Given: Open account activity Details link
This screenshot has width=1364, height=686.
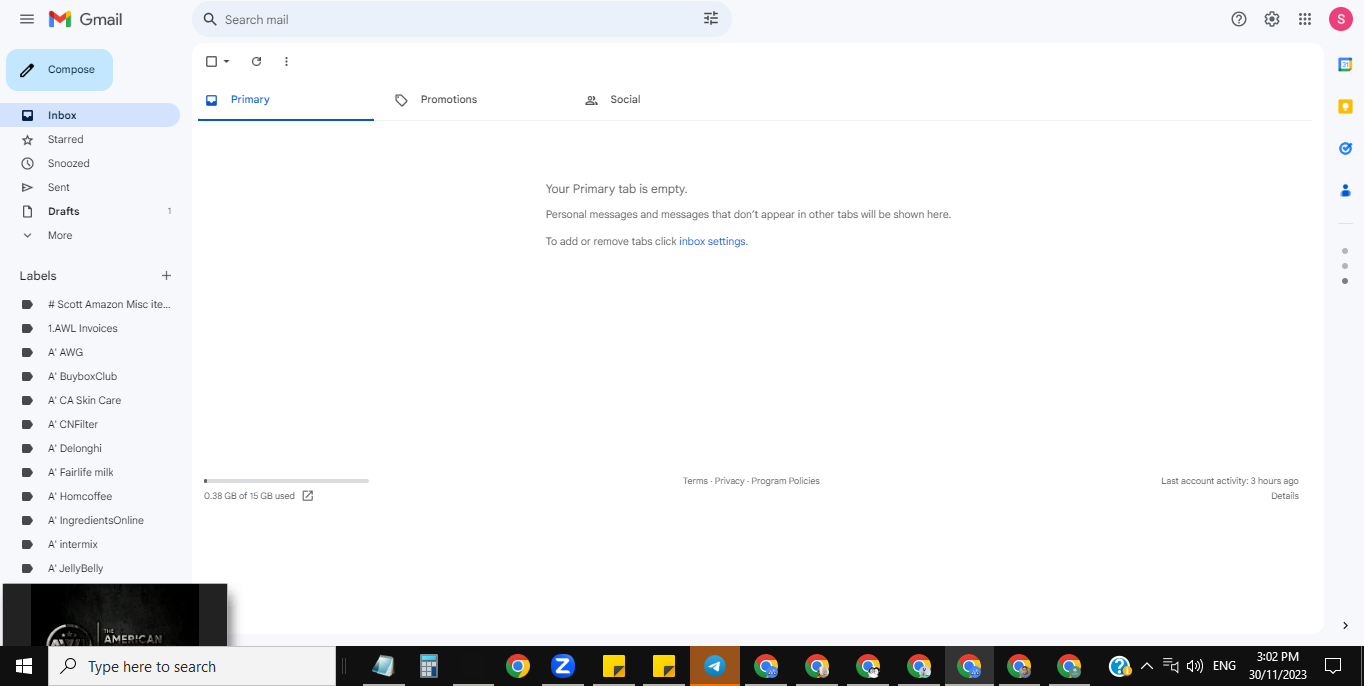Looking at the screenshot, I should (x=1285, y=496).
